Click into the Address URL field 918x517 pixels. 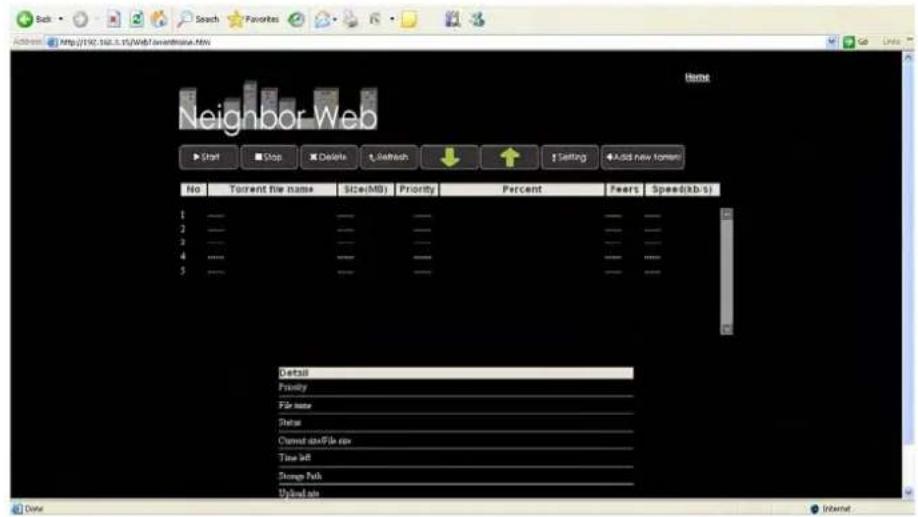436,42
